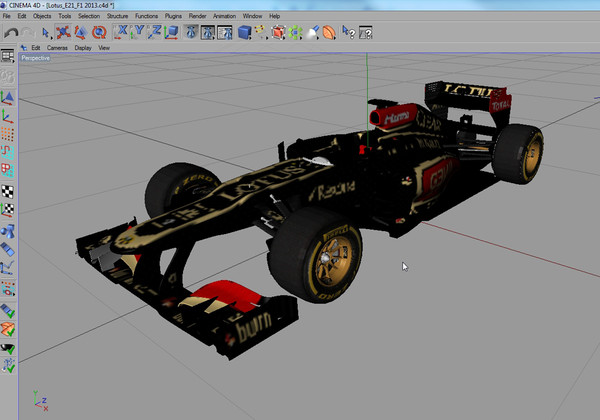Select the Animation tool filmstrip icon

pos(8,249)
